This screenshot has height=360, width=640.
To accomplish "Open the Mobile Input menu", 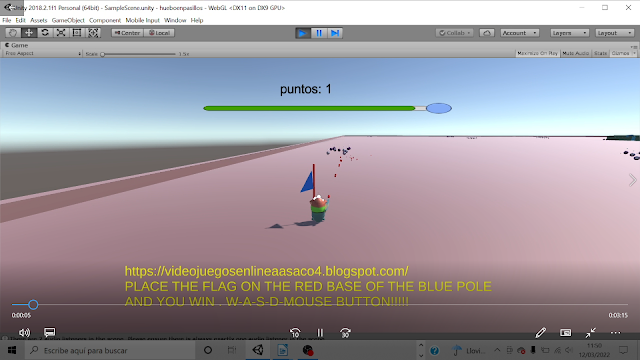I will (x=142, y=20).
